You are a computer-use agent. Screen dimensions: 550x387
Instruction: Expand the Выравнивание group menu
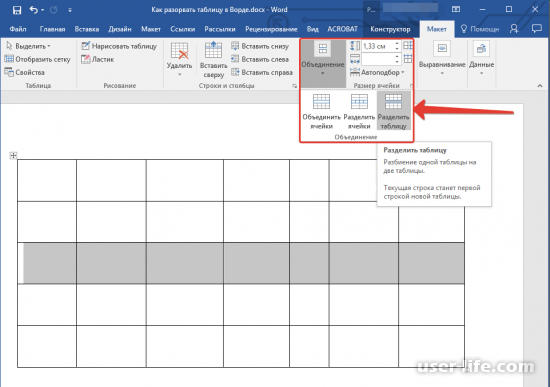(442, 59)
